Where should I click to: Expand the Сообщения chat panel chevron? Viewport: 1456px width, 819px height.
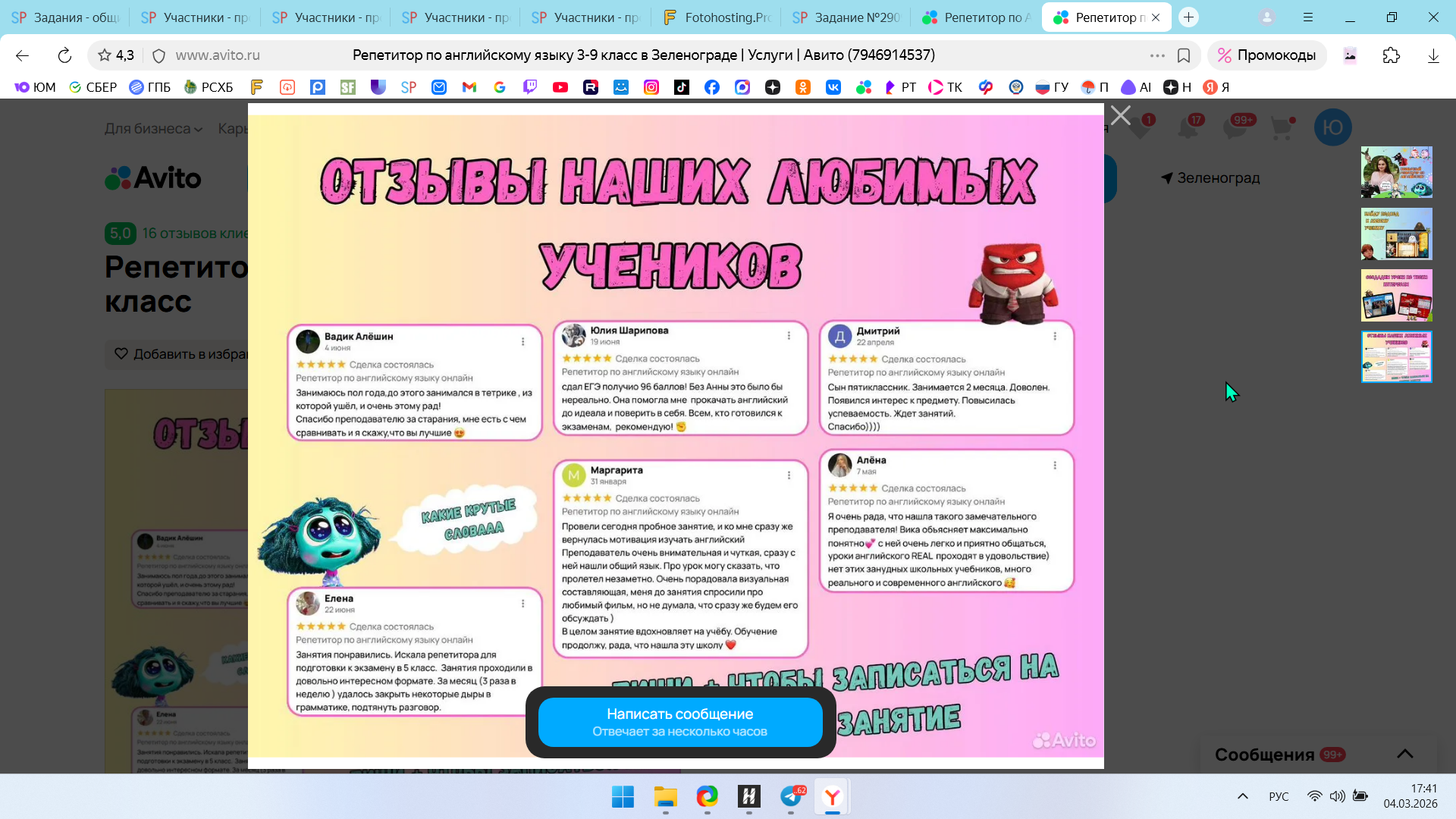(x=1404, y=754)
